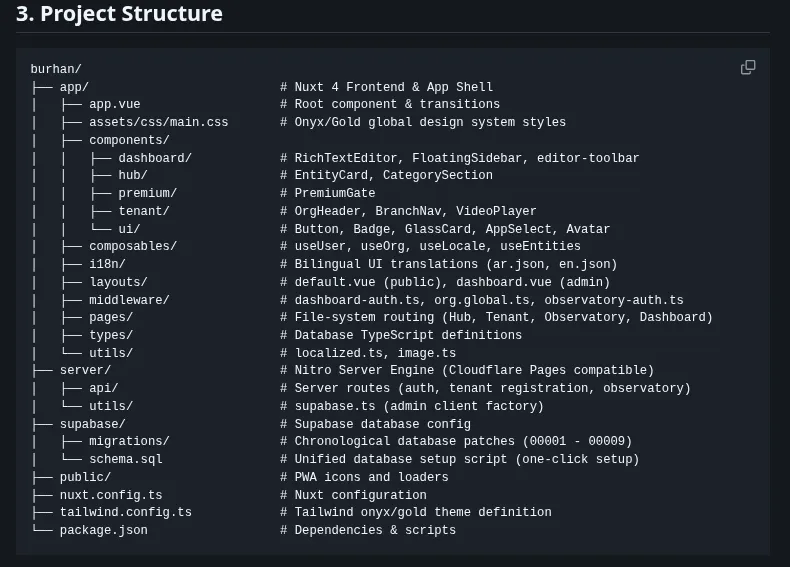Click the "layouts/" folder text
Screen dimensions: 790x567
(x=118, y=282)
